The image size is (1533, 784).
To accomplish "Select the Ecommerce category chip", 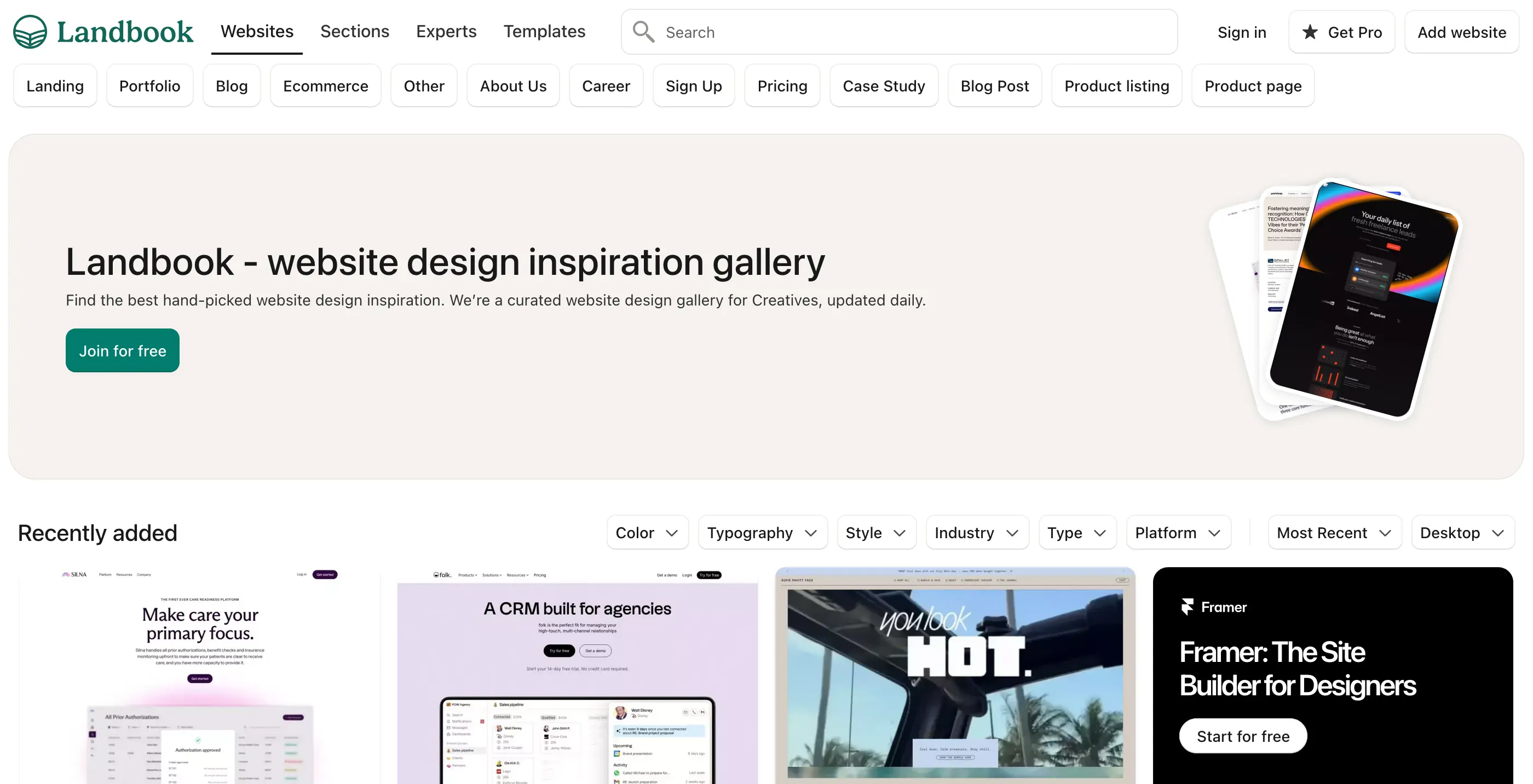I will coord(326,86).
